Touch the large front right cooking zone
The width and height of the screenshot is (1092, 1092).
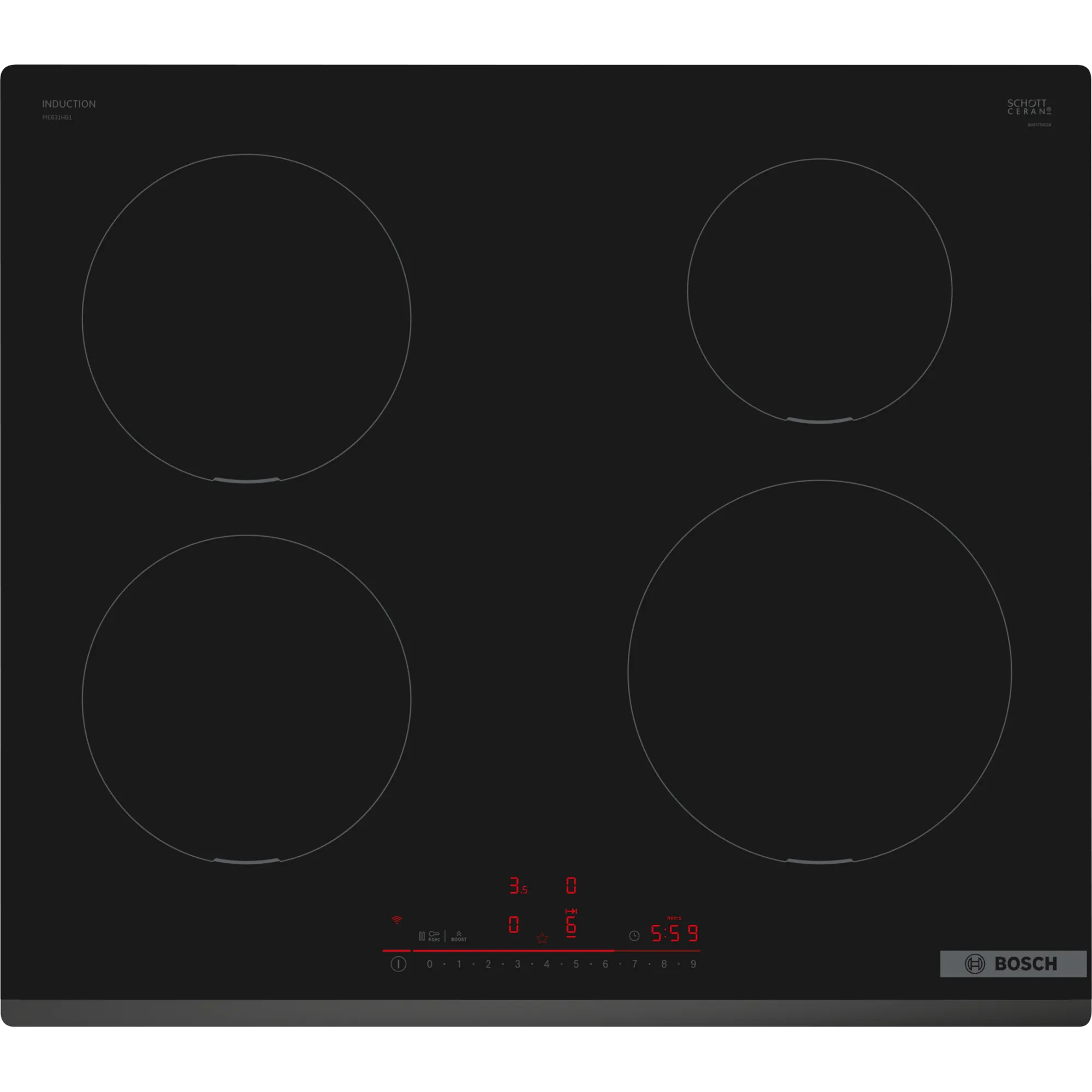pyautogui.click(x=820, y=672)
